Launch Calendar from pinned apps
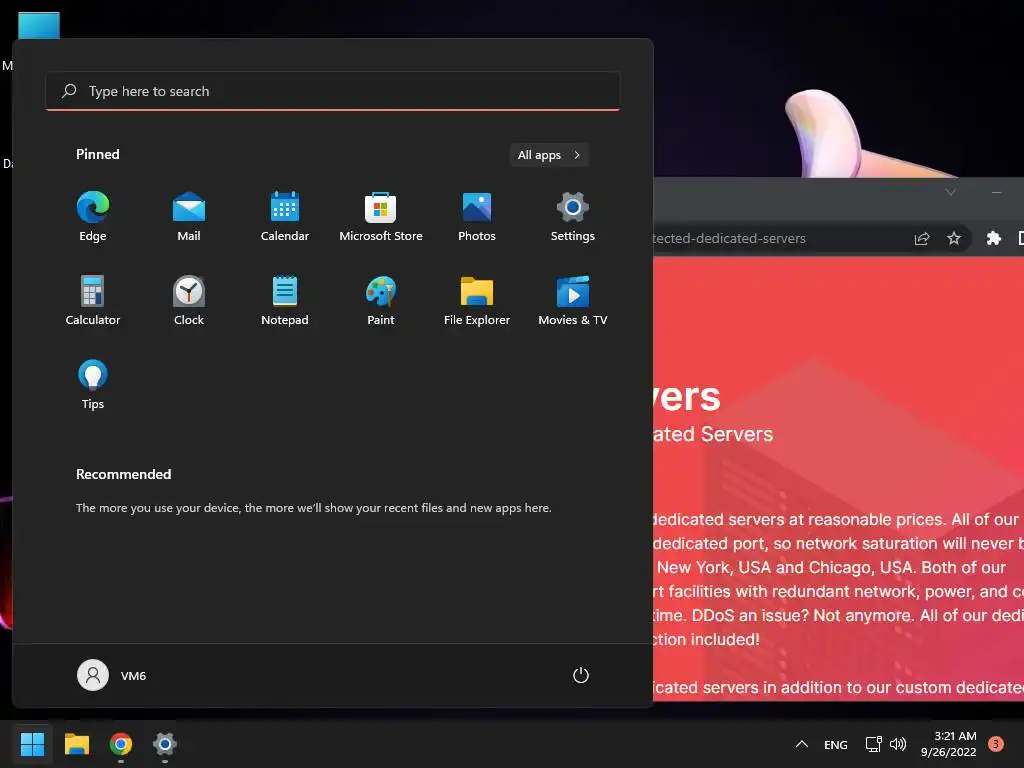Image resolution: width=1024 pixels, height=768 pixels. [x=285, y=217]
